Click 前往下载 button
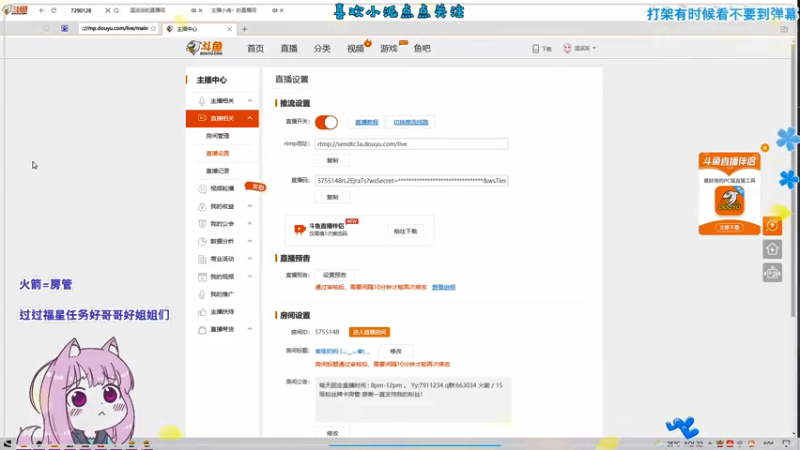This screenshot has width=800, height=450. (x=406, y=232)
